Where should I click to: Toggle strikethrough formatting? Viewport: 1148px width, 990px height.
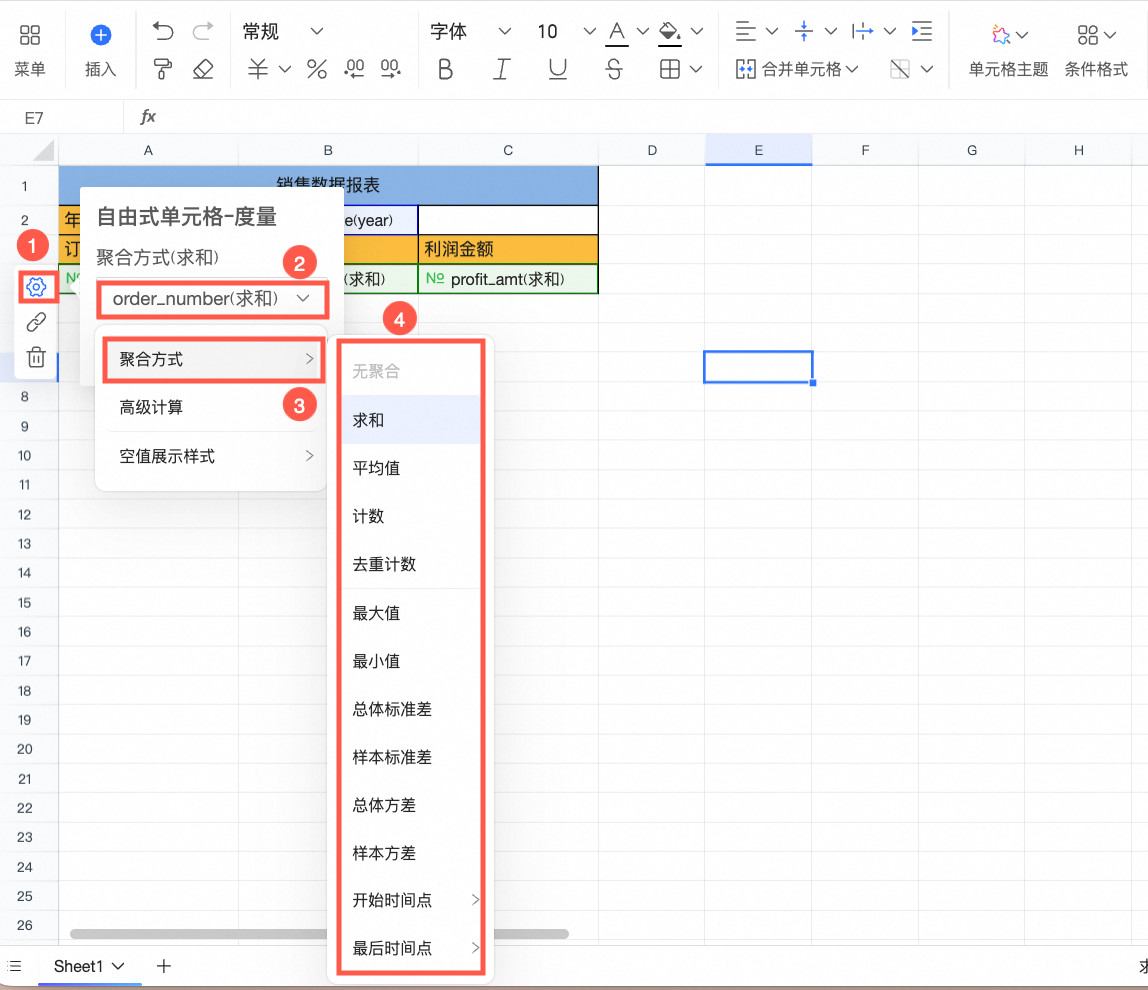click(x=614, y=69)
